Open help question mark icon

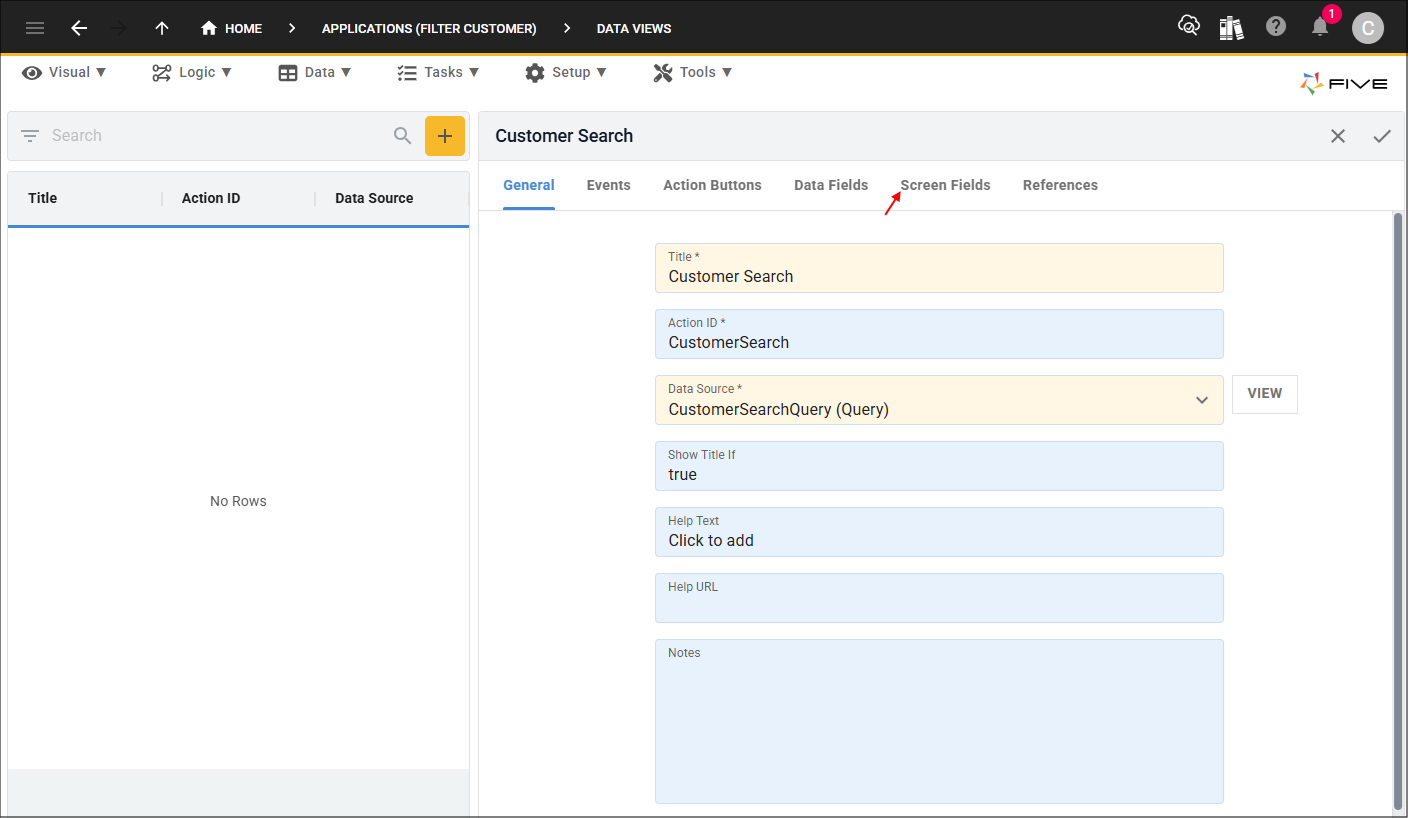click(1276, 27)
